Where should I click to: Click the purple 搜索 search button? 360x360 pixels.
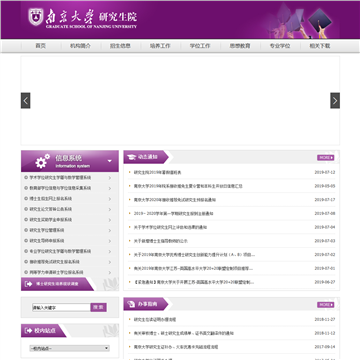click(99, 307)
